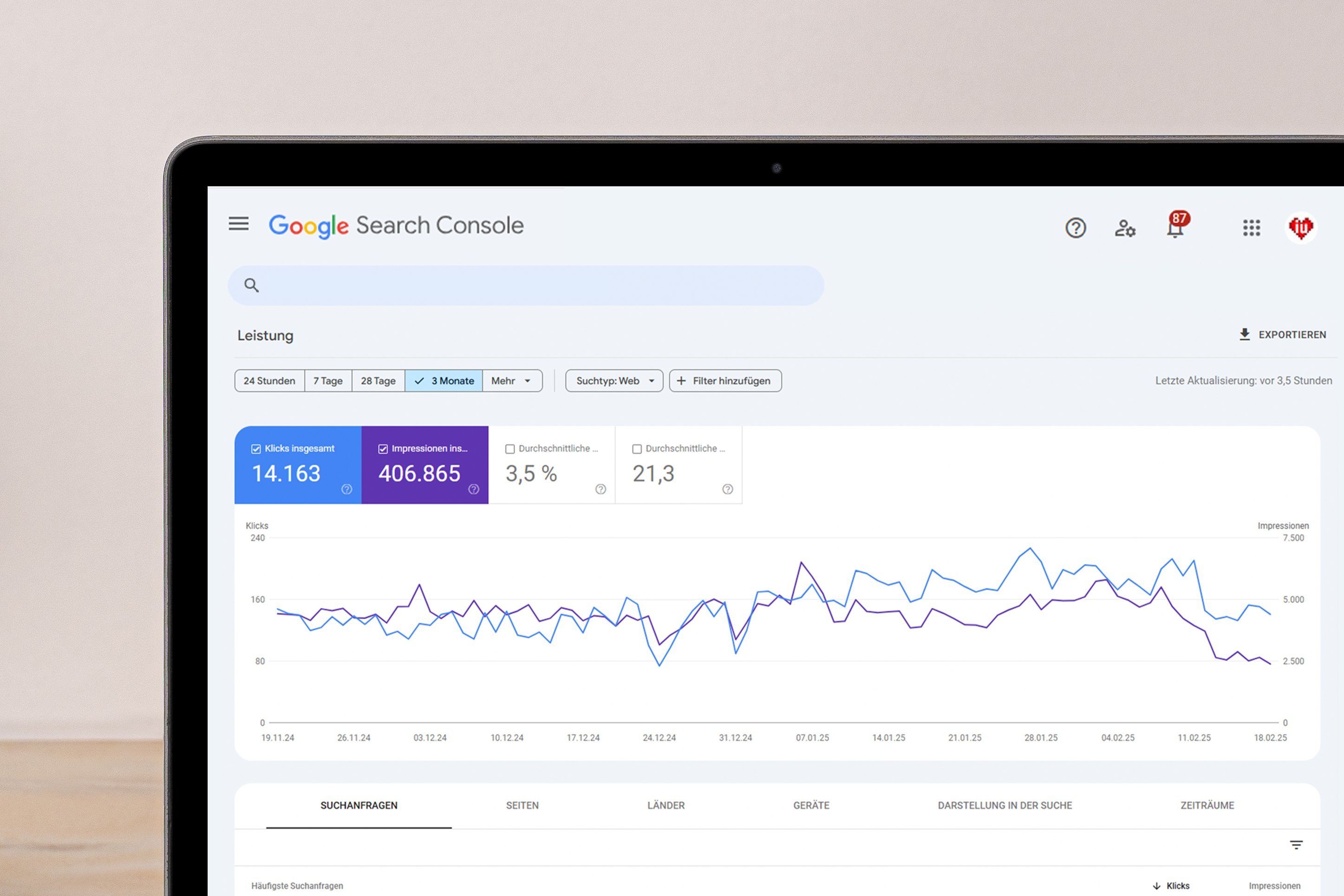This screenshot has width=1344, height=896.
Task: Click the Häufigste Suchanfragen column header
Action: [297, 886]
